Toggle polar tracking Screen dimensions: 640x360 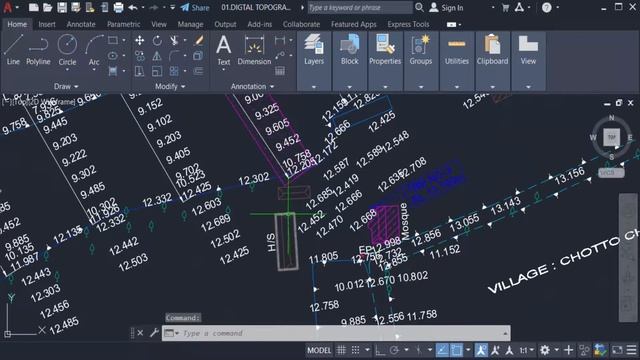pos(394,350)
